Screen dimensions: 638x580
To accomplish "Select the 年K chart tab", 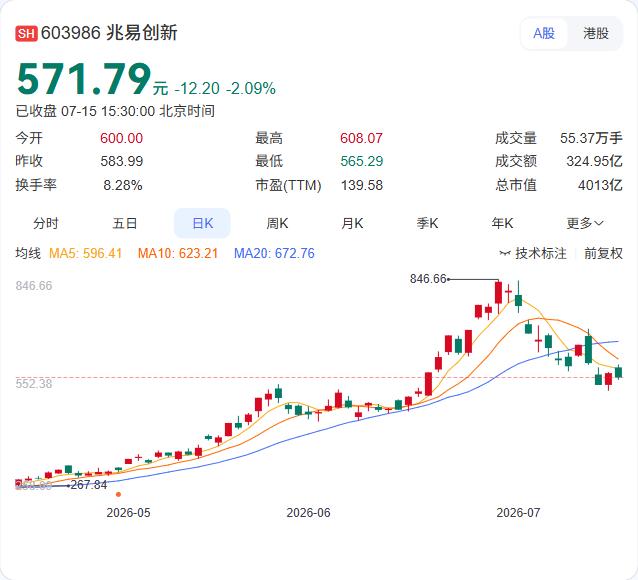I will coord(502,223).
